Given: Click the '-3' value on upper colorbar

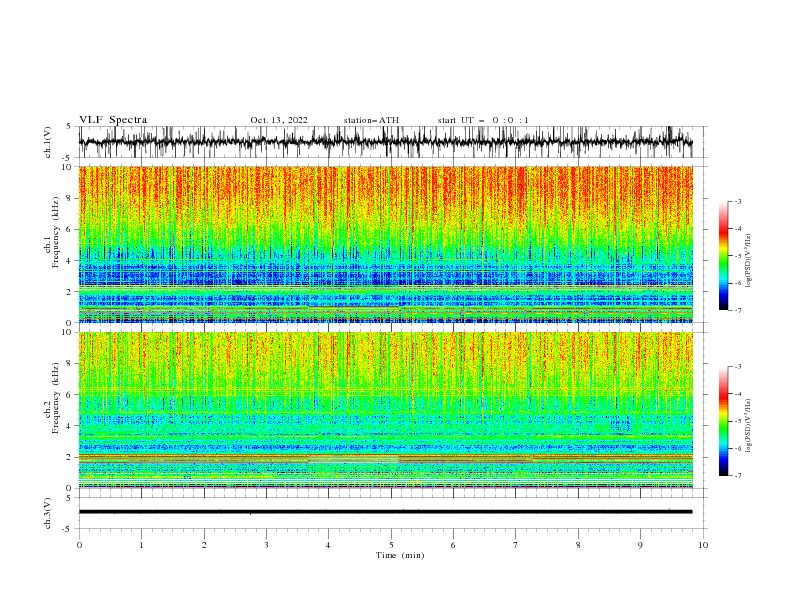Looking at the screenshot, I should [737, 201].
